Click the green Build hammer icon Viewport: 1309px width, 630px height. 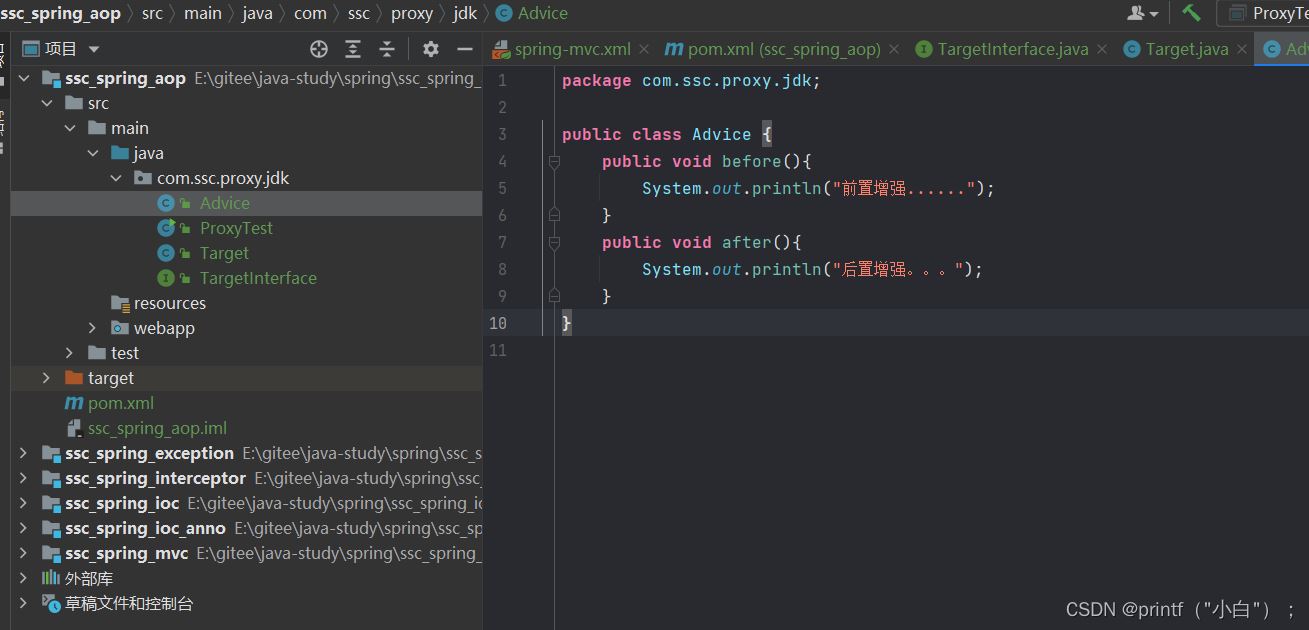coord(1191,13)
